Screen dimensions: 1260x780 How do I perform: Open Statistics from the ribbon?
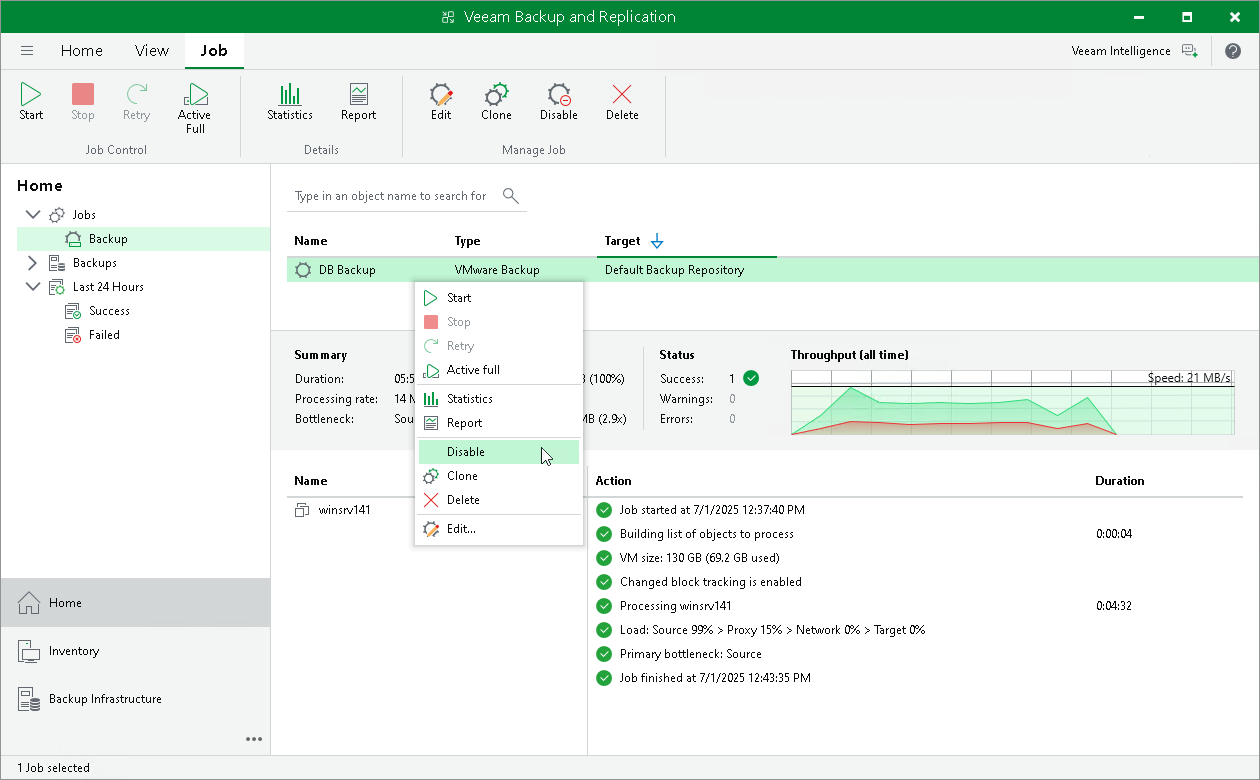click(290, 102)
